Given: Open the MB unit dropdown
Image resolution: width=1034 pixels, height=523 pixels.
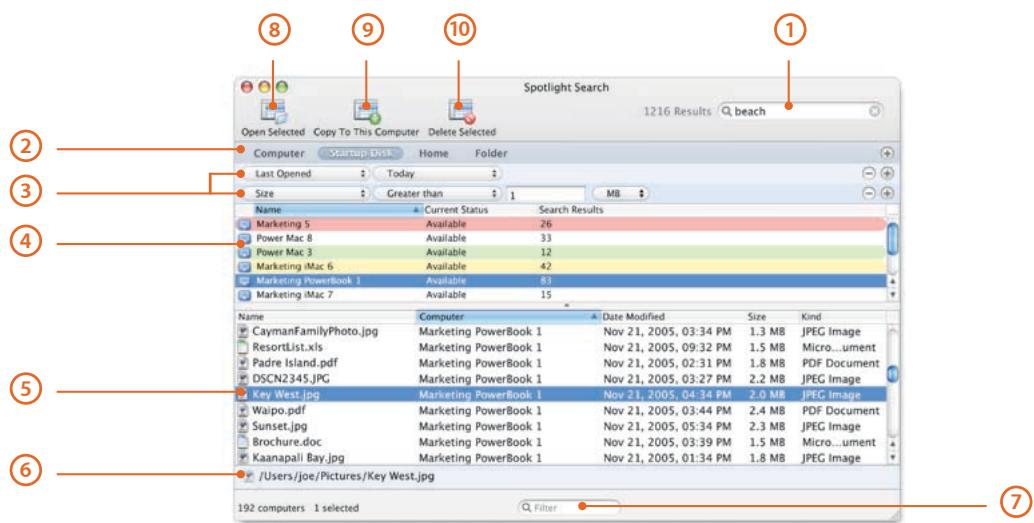Looking at the screenshot, I should (621, 193).
